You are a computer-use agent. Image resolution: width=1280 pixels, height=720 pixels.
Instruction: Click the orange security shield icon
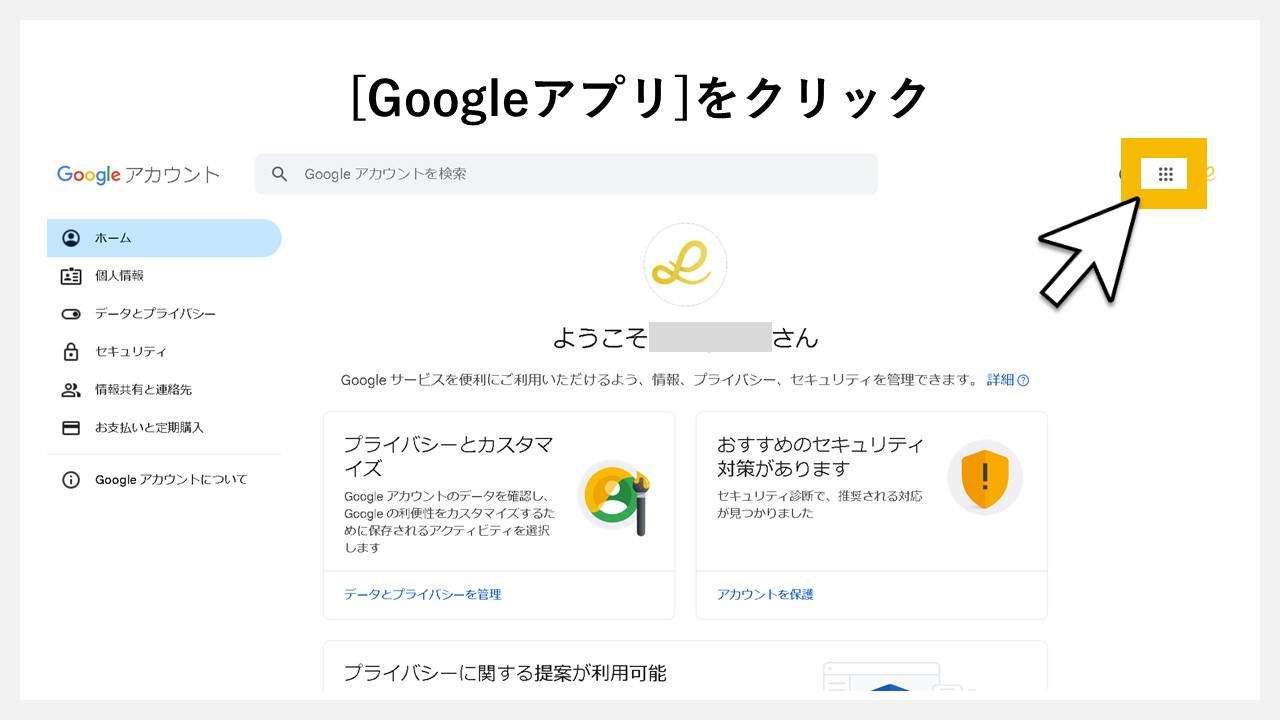(984, 478)
